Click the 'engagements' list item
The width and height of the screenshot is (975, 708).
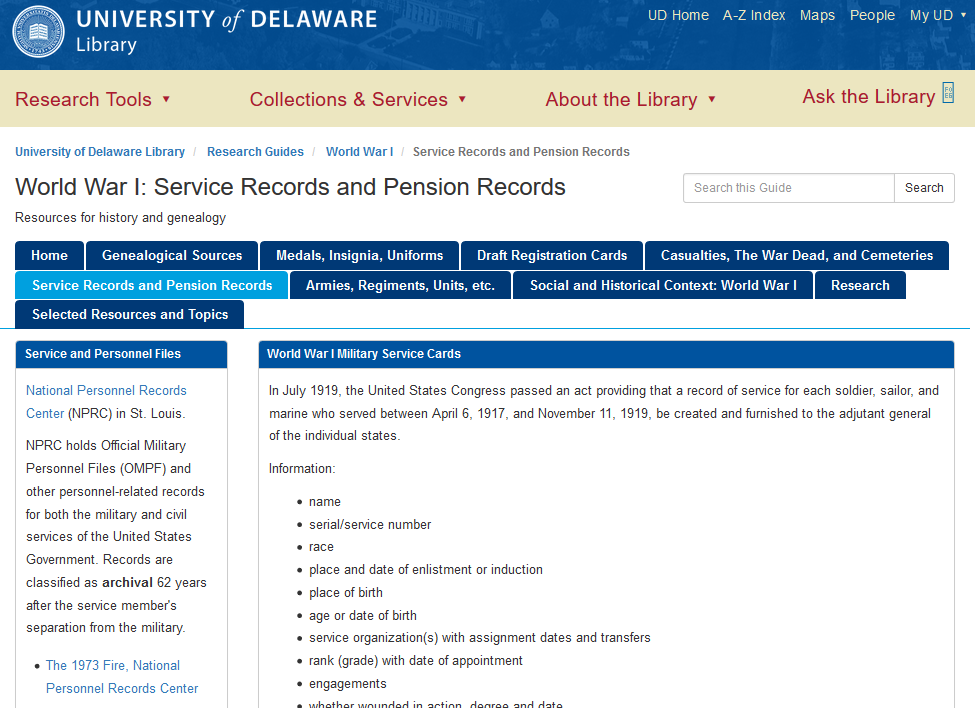[348, 684]
